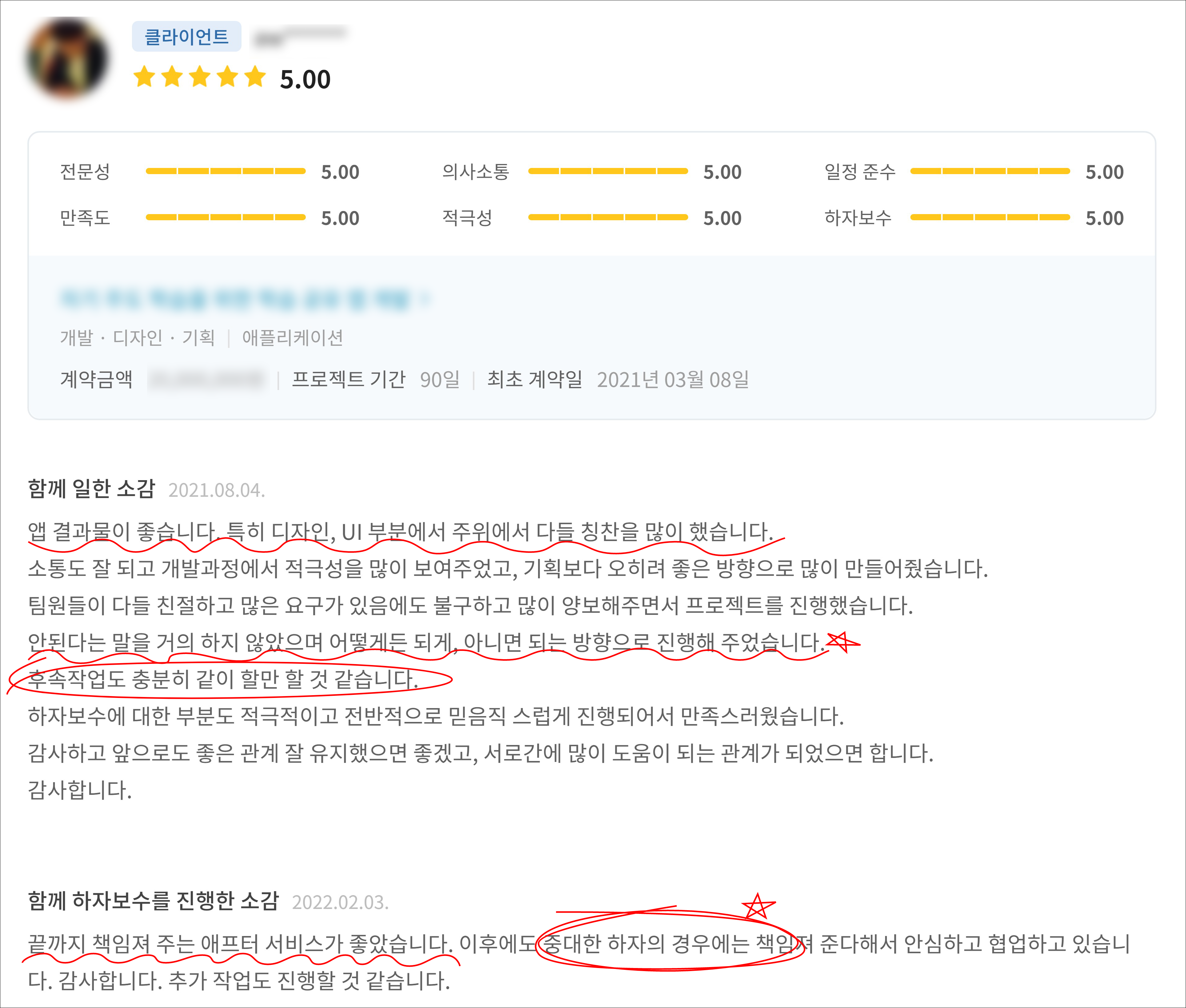Open the blurred project title link
1186x1008 pixels.
coord(234,298)
